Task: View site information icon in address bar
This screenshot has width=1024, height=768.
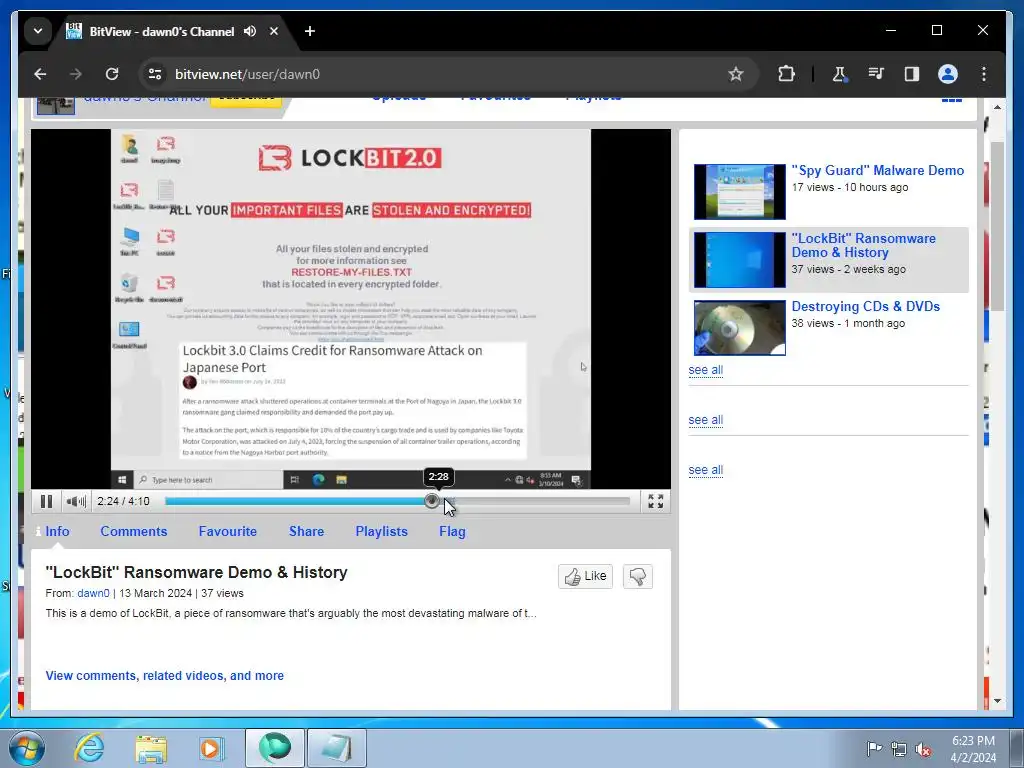Action: 155,74
